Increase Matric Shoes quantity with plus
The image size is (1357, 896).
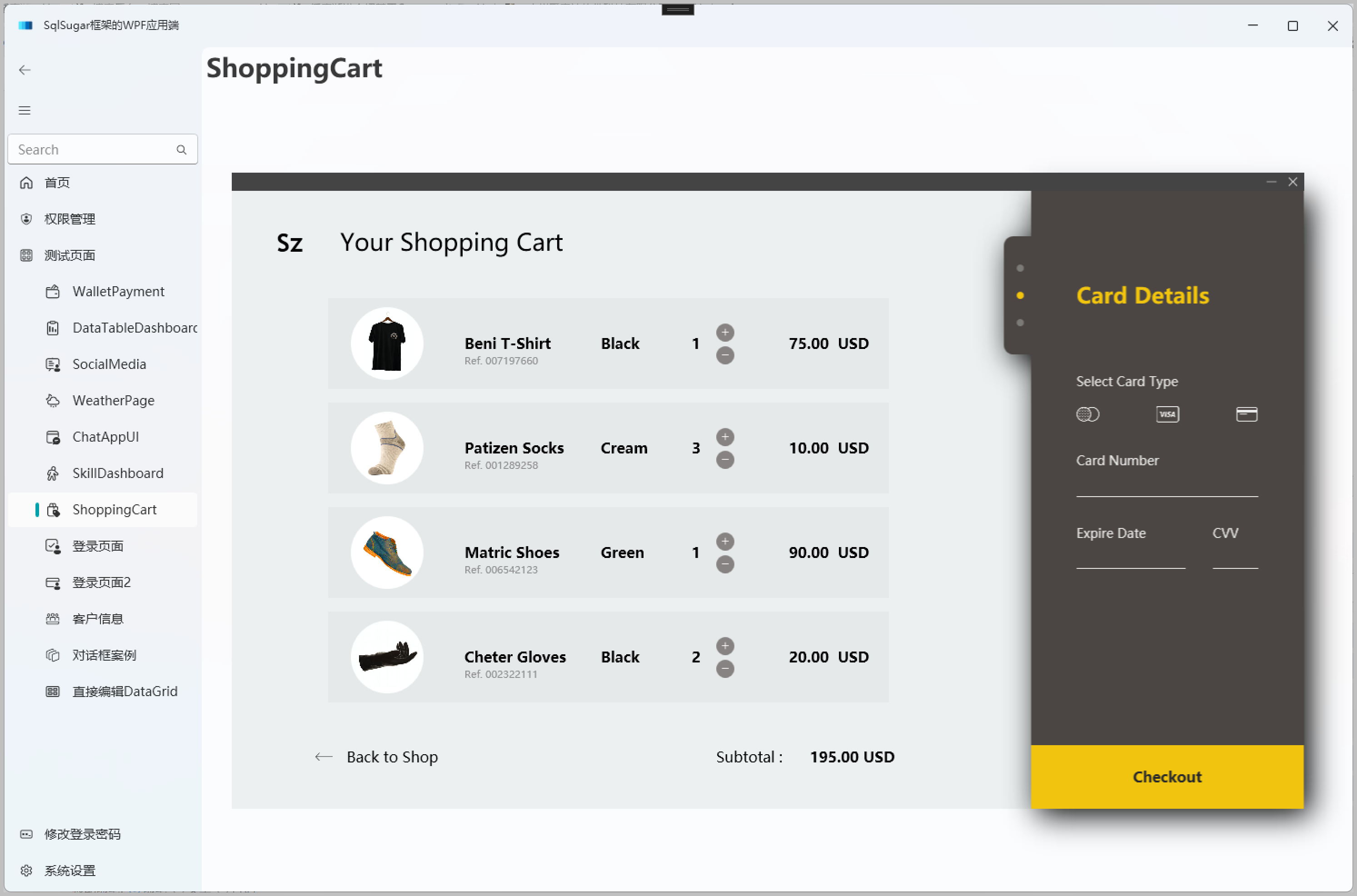(725, 541)
